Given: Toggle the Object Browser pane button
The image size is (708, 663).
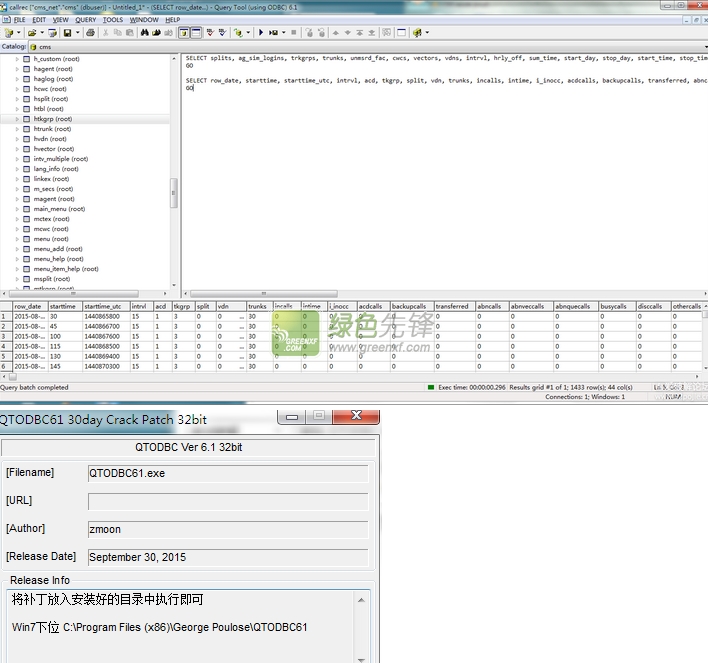Looking at the screenshot, I should [x=184, y=33].
